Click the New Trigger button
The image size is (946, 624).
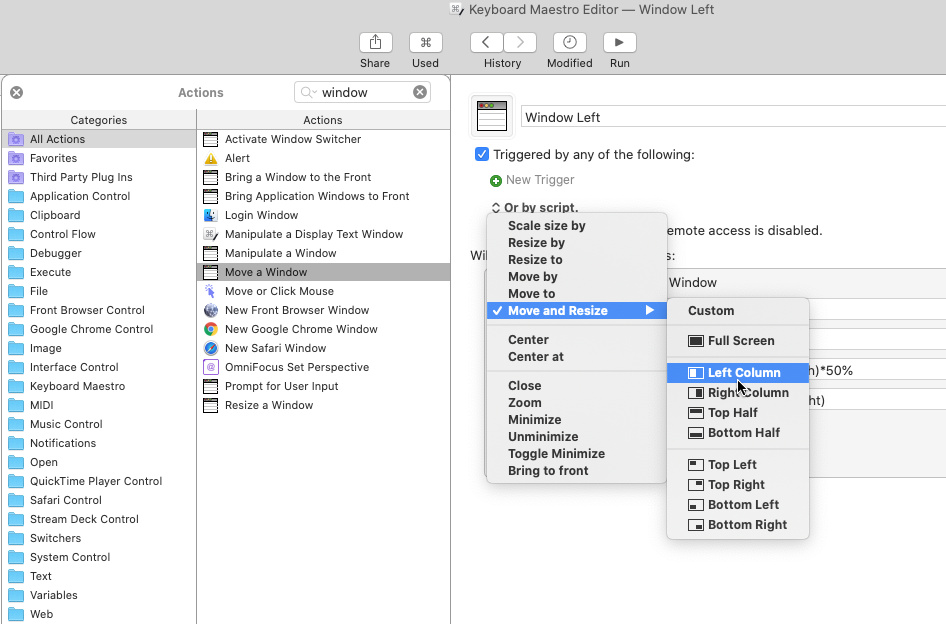532,180
